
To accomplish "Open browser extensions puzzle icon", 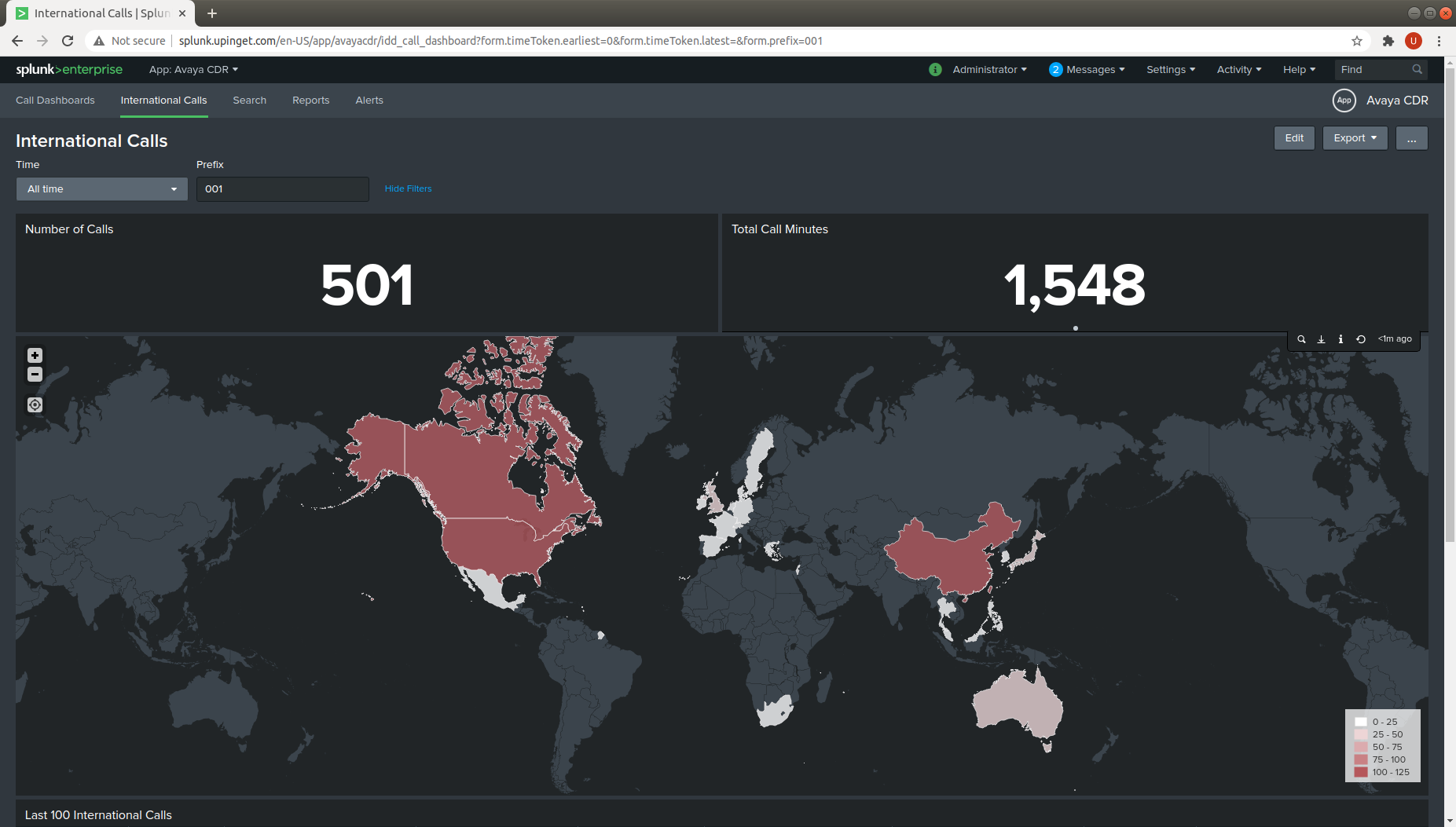I will [1388, 41].
